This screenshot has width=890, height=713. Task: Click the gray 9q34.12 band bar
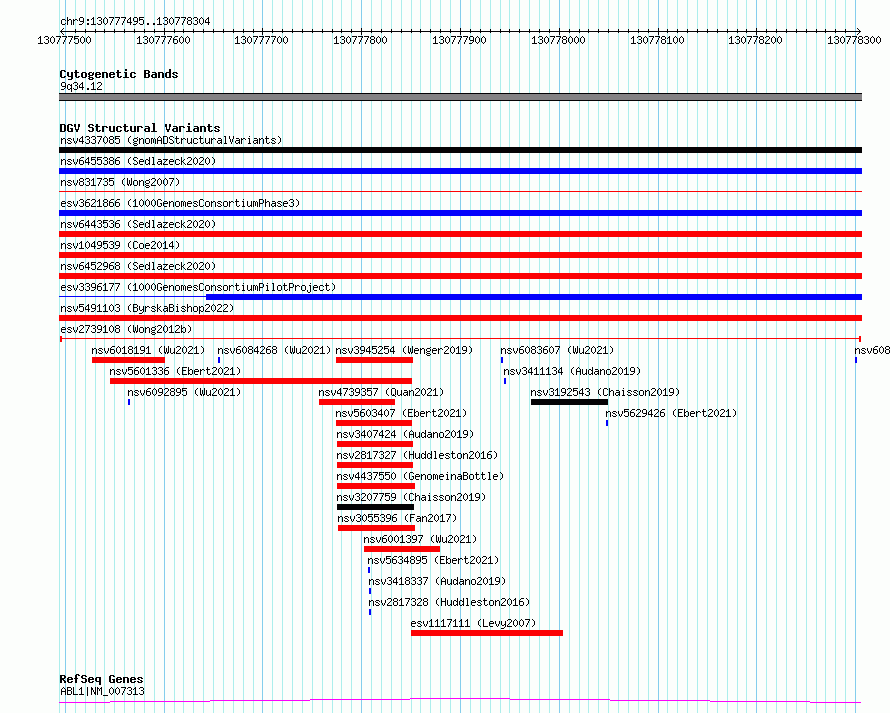tap(460, 97)
